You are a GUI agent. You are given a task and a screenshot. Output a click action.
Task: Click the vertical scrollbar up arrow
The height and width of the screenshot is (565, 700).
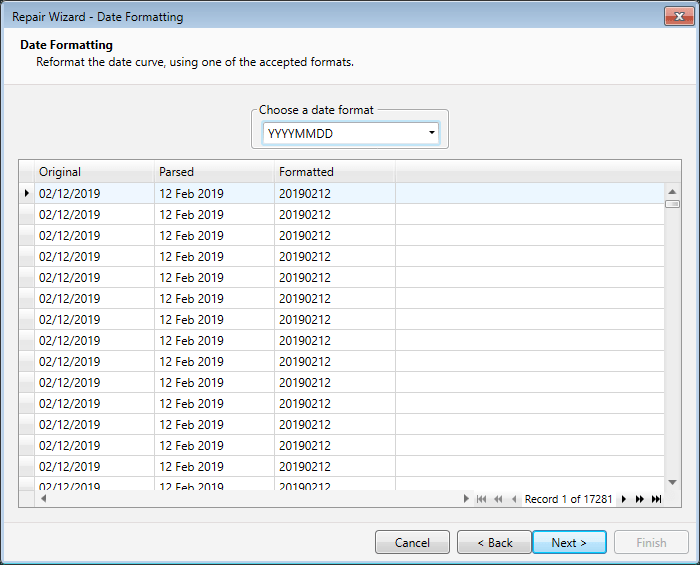pyautogui.click(x=672, y=191)
